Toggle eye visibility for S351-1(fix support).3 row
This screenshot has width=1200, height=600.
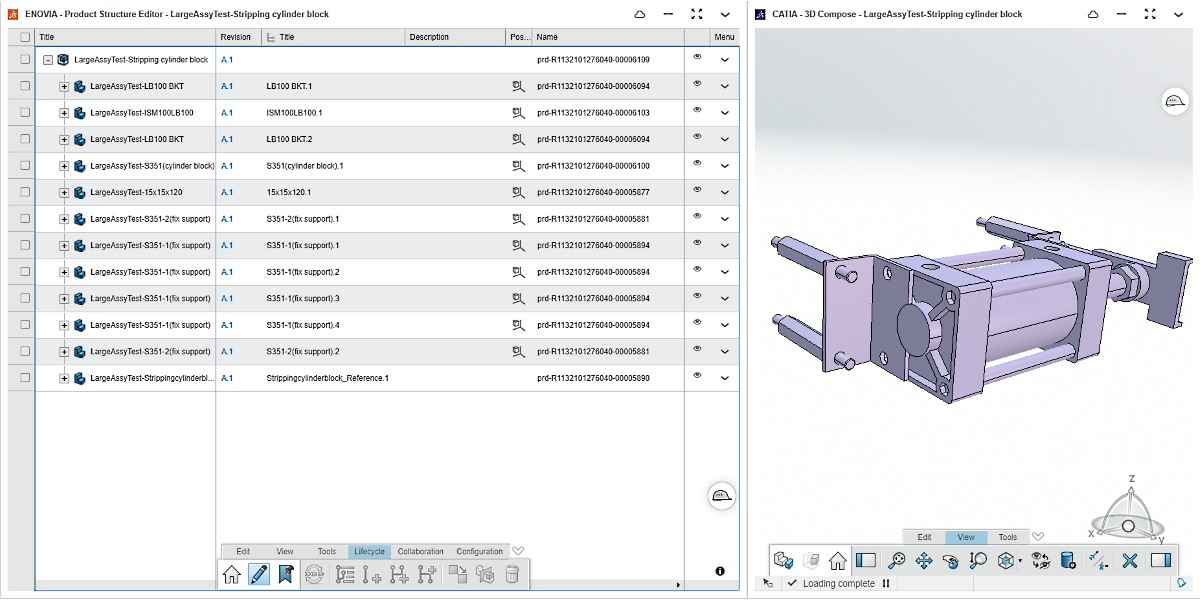(697, 295)
